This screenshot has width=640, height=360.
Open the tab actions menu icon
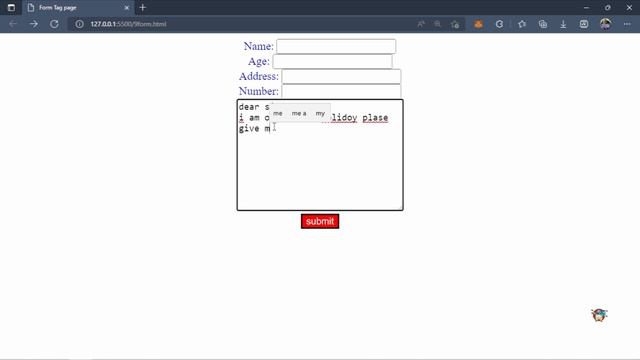(x=11, y=7)
